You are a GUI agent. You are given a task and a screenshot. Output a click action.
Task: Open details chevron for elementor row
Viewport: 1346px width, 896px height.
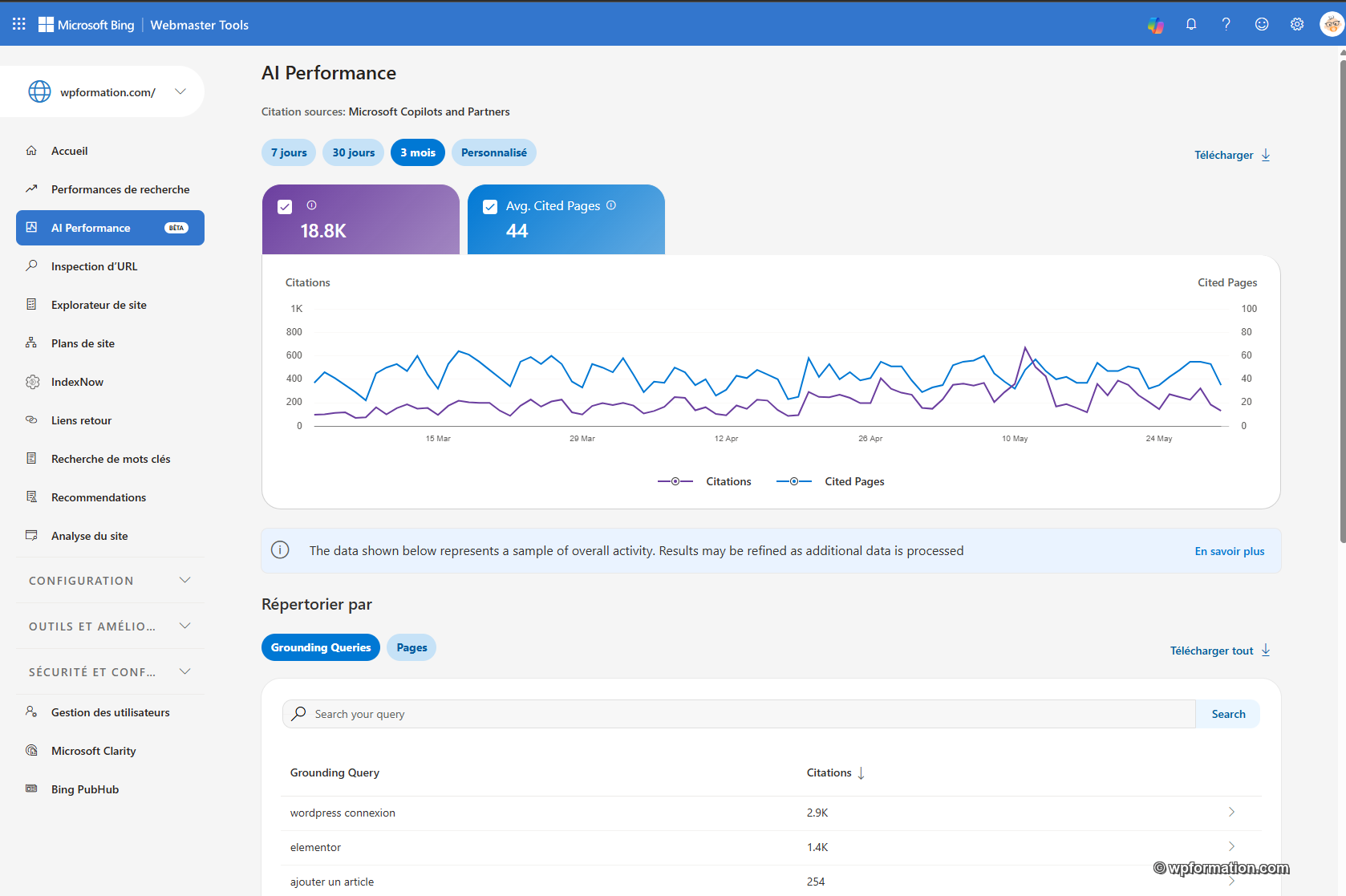(x=1231, y=846)
